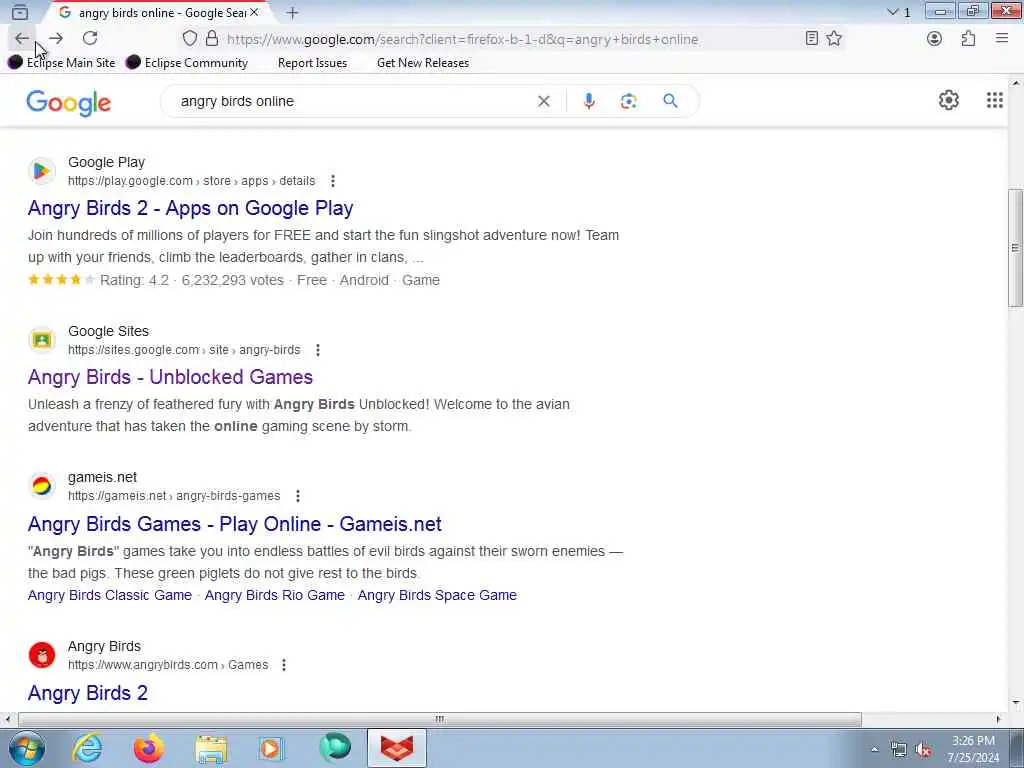Open Angry Birds Space Game sublink

(x=437, y=595)
